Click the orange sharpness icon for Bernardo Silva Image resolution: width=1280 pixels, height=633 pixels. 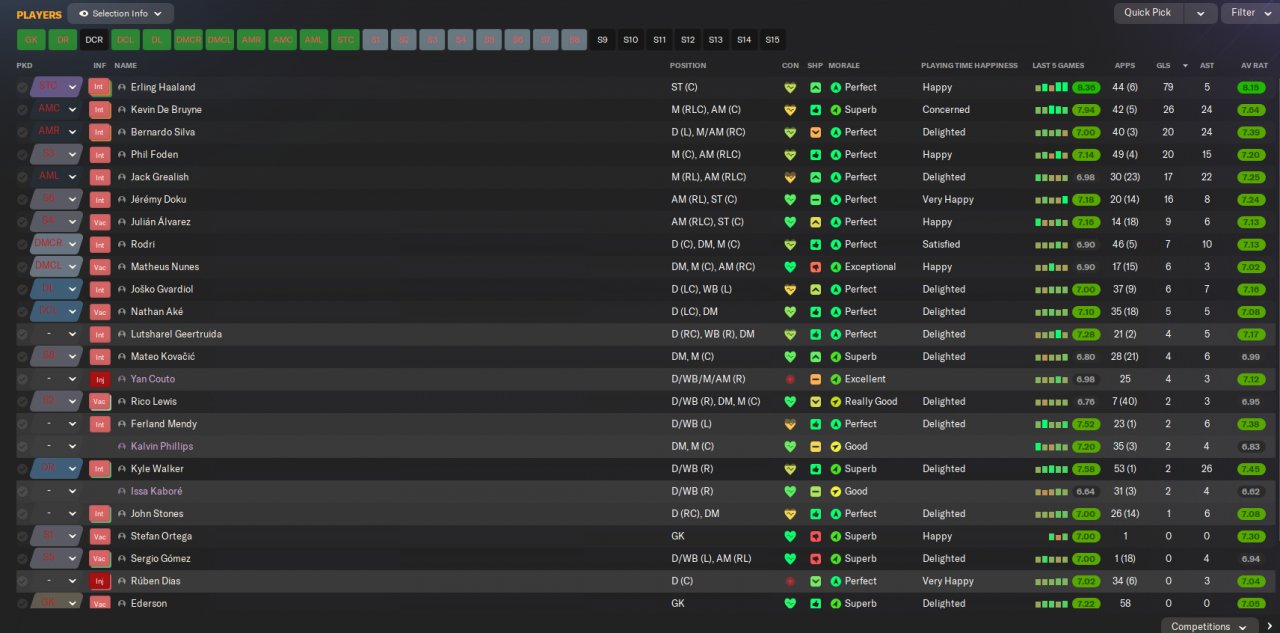[815, 132]
